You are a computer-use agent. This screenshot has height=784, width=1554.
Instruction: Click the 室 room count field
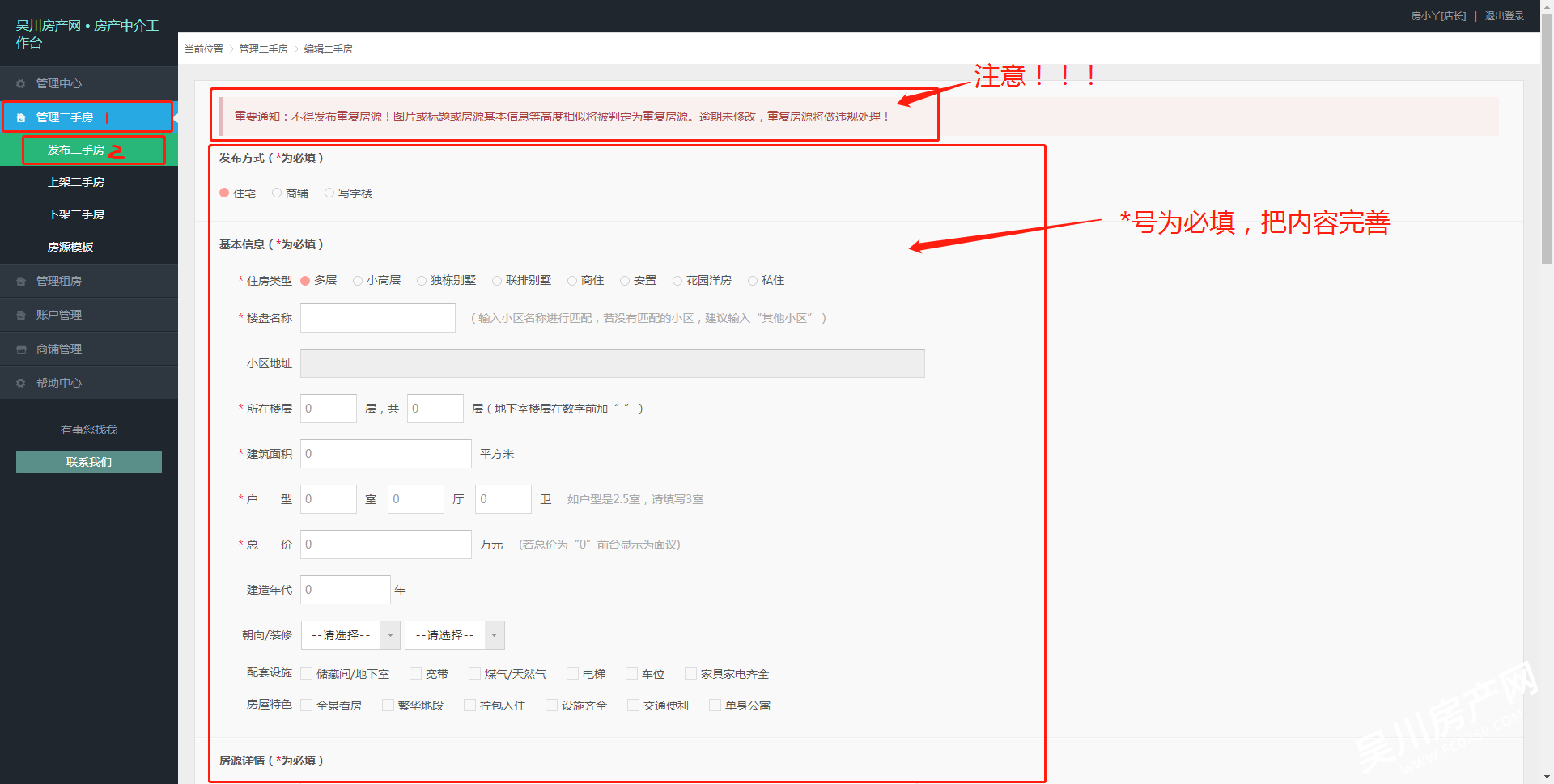(x=329, y=499)
